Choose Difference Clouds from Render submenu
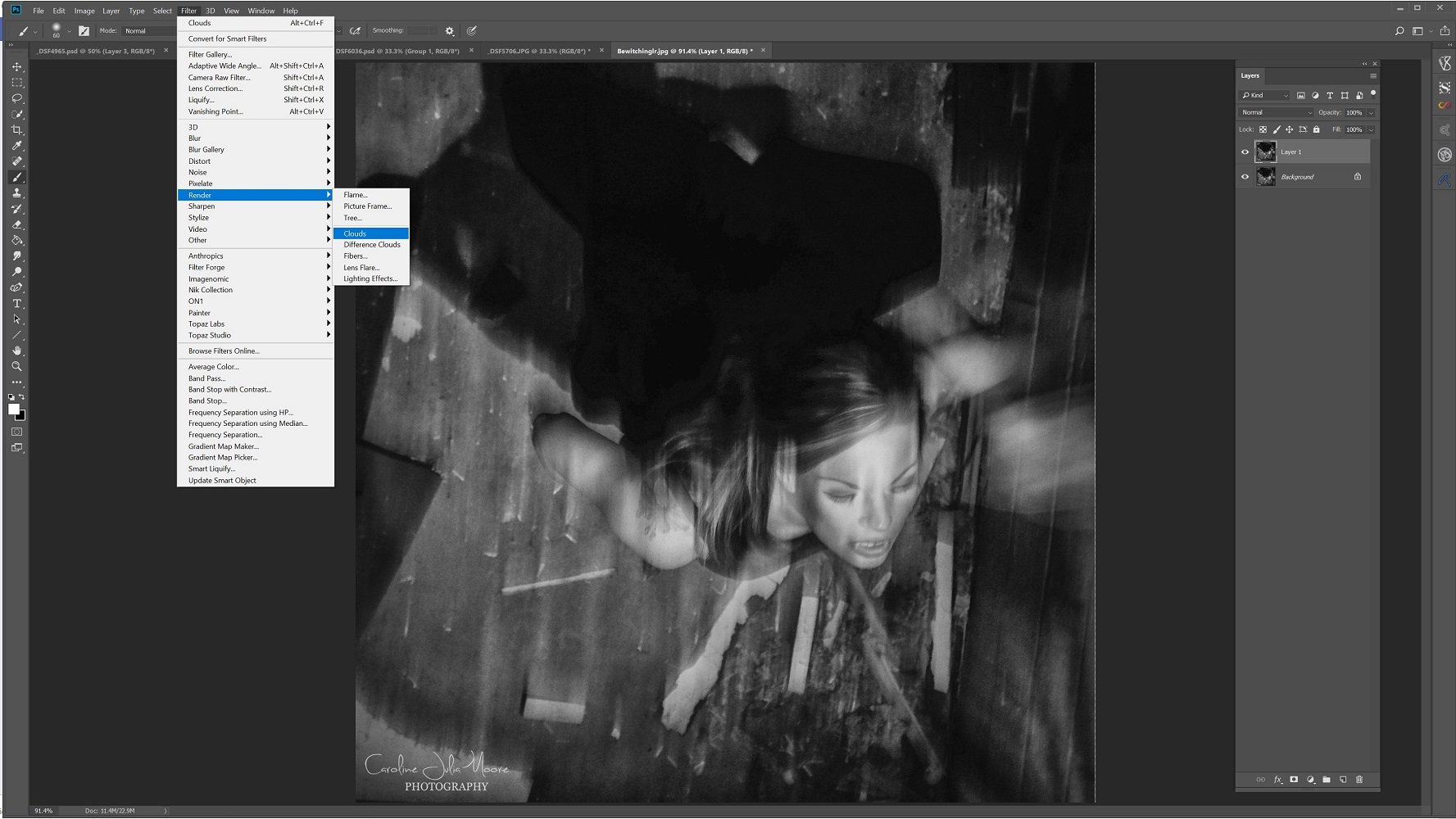The image size is (1456, 819). pyautogui.click(x=372, y=245)
